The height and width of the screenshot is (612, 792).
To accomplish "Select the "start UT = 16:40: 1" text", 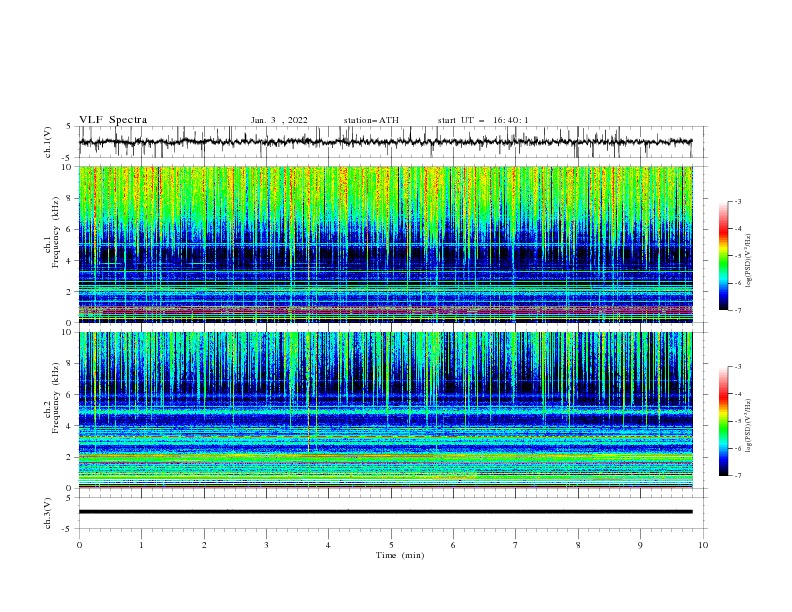I will pyautogui.click(x=483, y=120).
